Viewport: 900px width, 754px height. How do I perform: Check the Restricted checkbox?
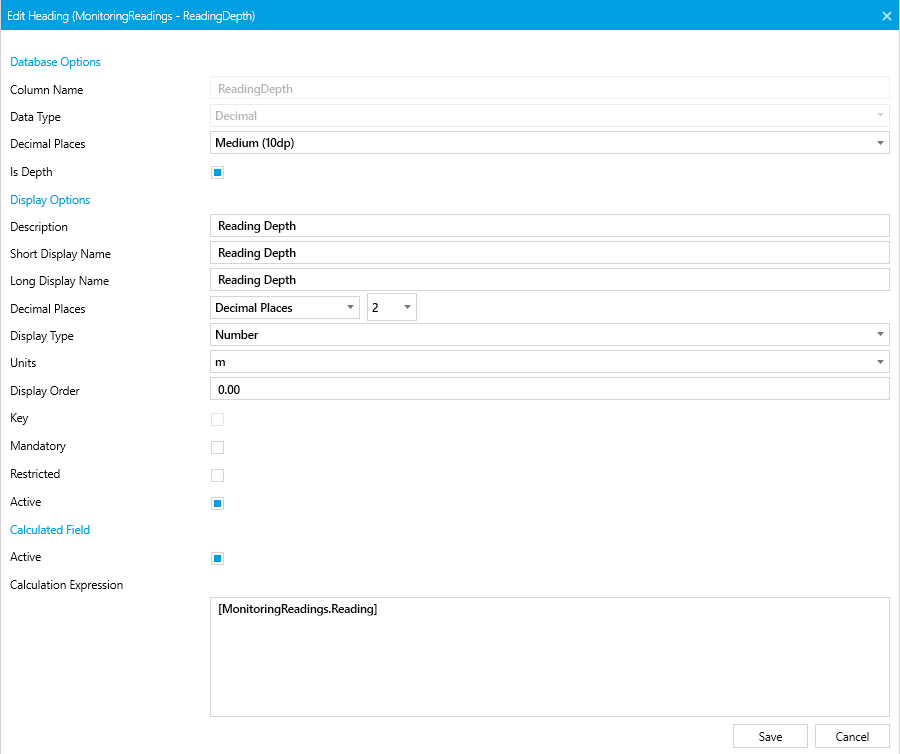[x=217, y=475]
